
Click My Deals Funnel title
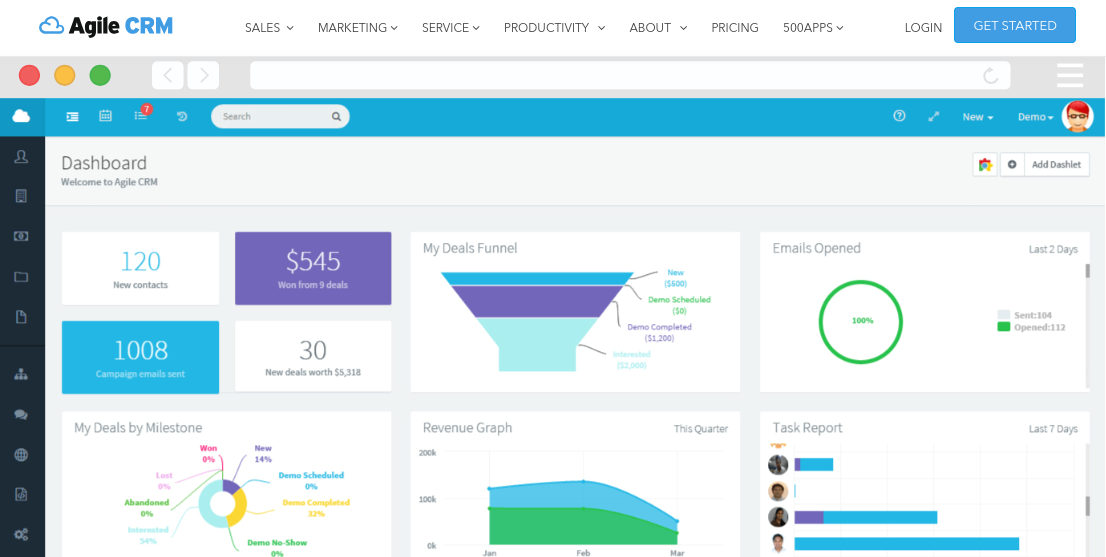click(x=470, y=248)
